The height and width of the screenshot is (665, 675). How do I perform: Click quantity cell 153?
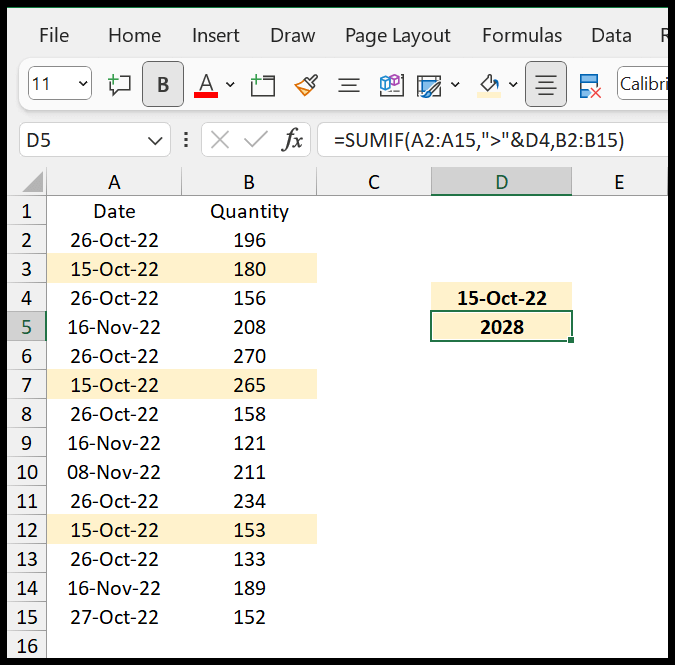(x=249, y=530)
